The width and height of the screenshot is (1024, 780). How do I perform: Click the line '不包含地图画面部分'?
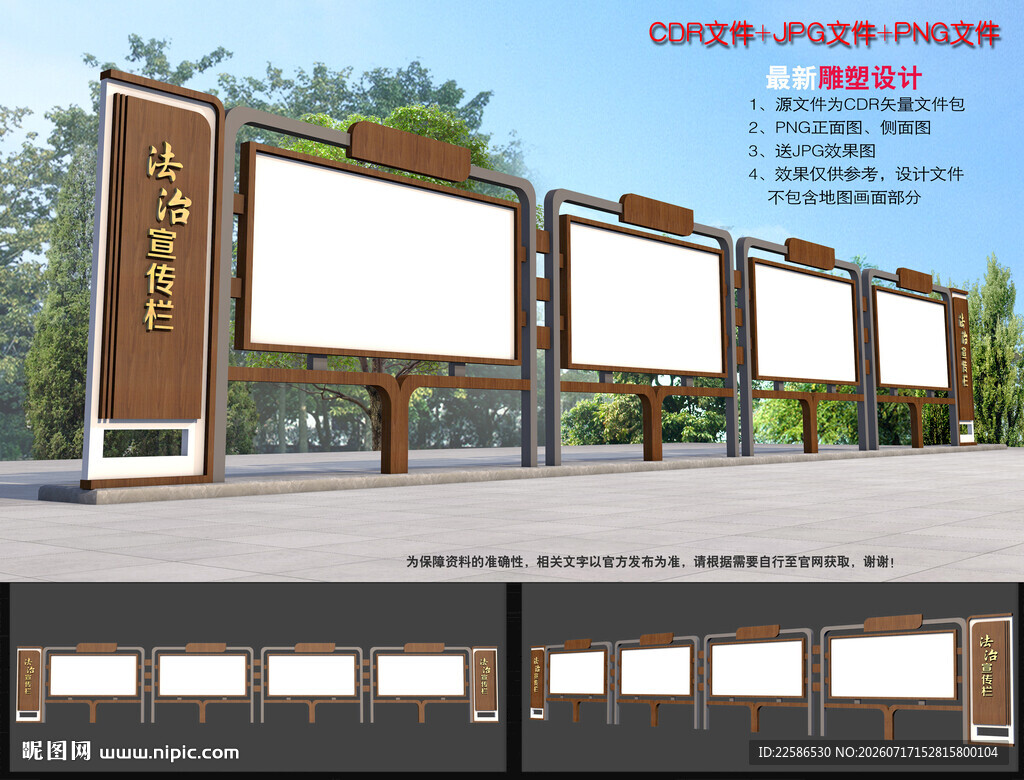844,197
